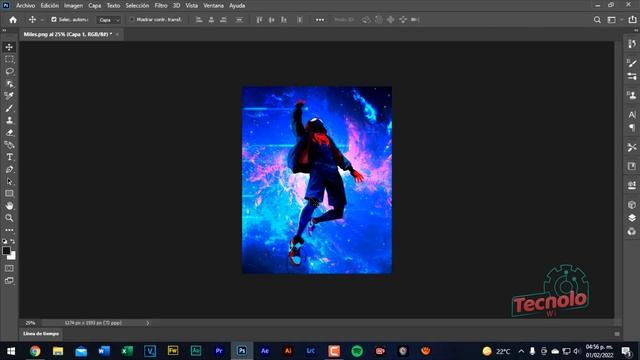Align right edges in options bar
This screenshot has height=360, width=640.
(223, 20)
